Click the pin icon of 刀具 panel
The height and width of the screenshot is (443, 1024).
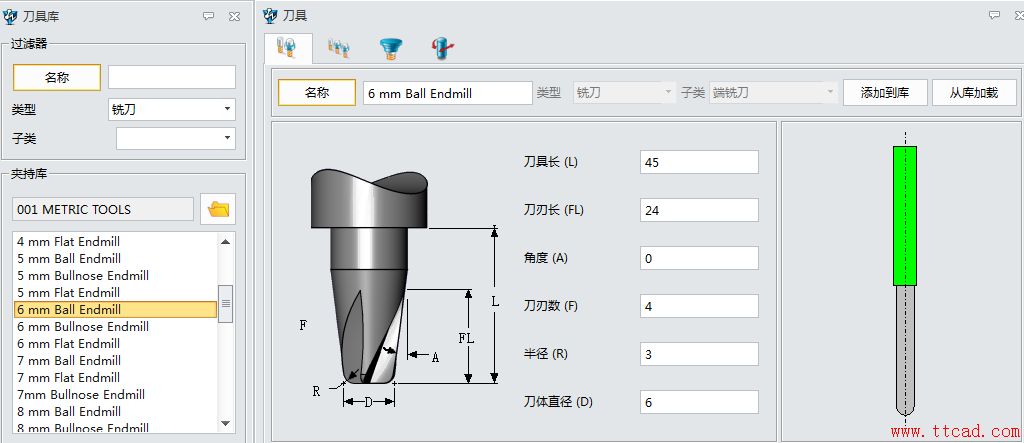tap(994, 15)
